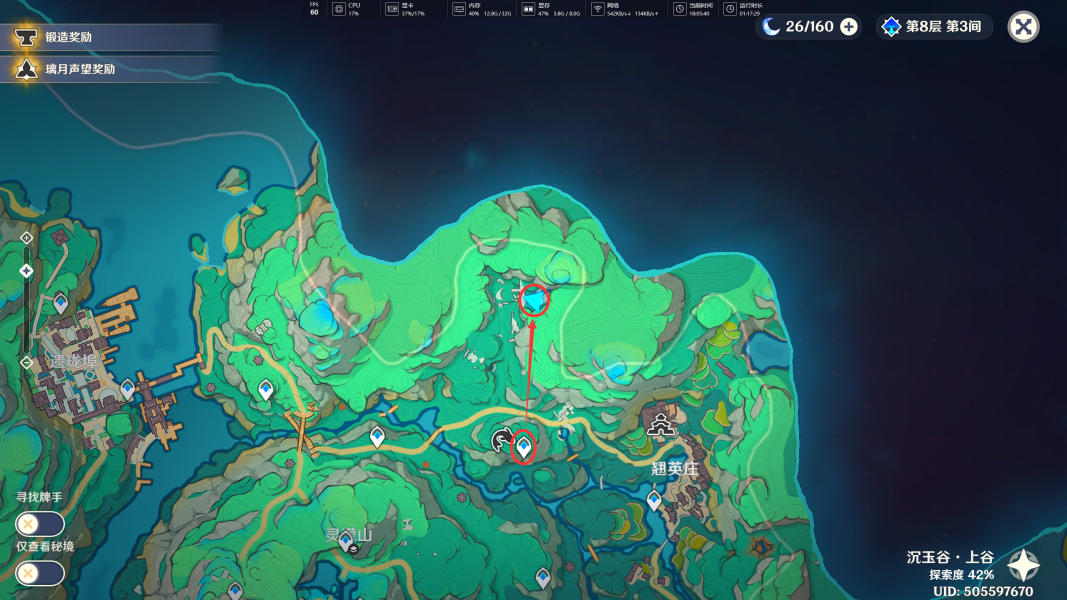Click the black swirl domain icon
This screenshot has height=600, width=1067.
tap(502, 440)
